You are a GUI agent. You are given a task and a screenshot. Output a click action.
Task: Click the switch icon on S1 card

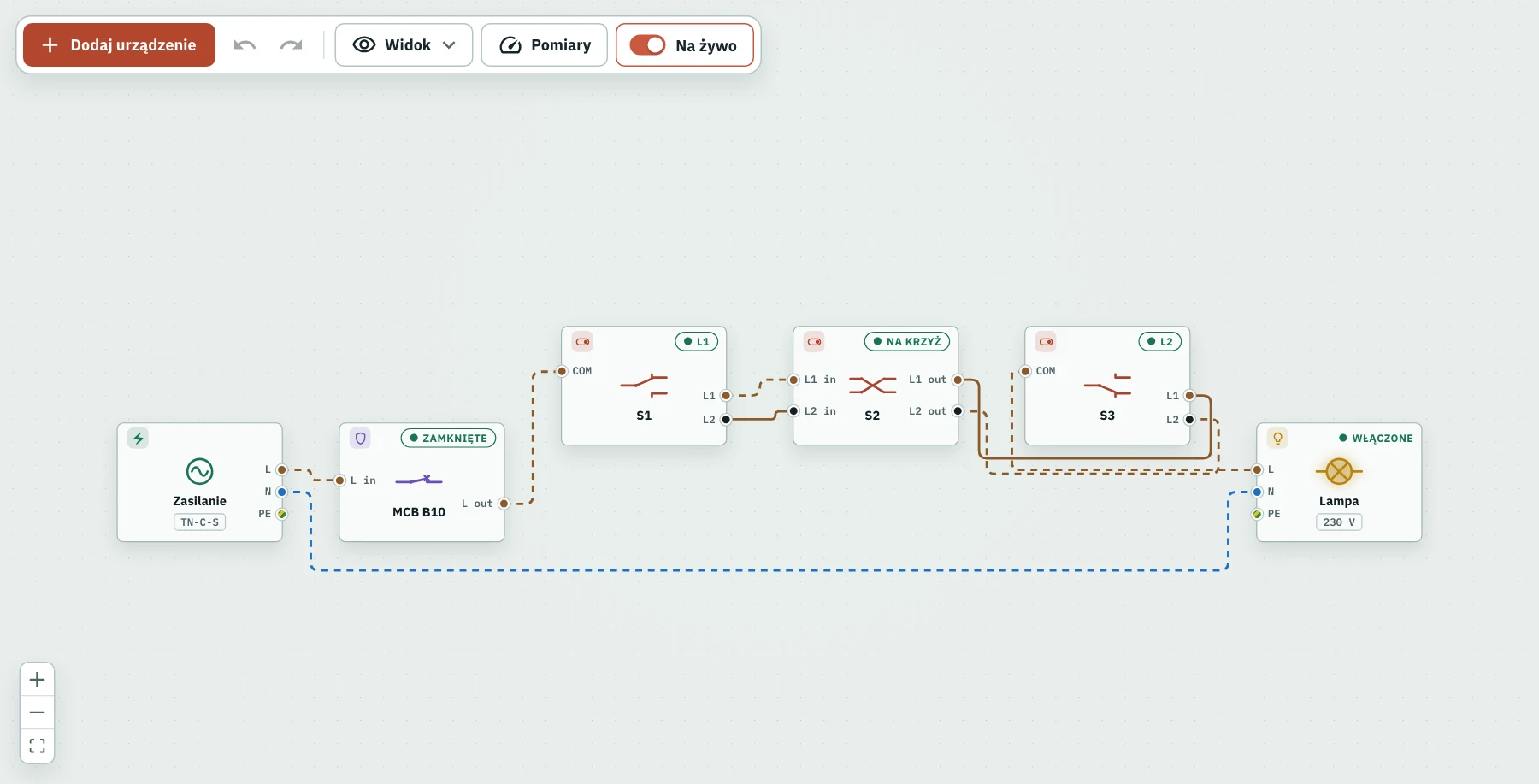point(582,341)
